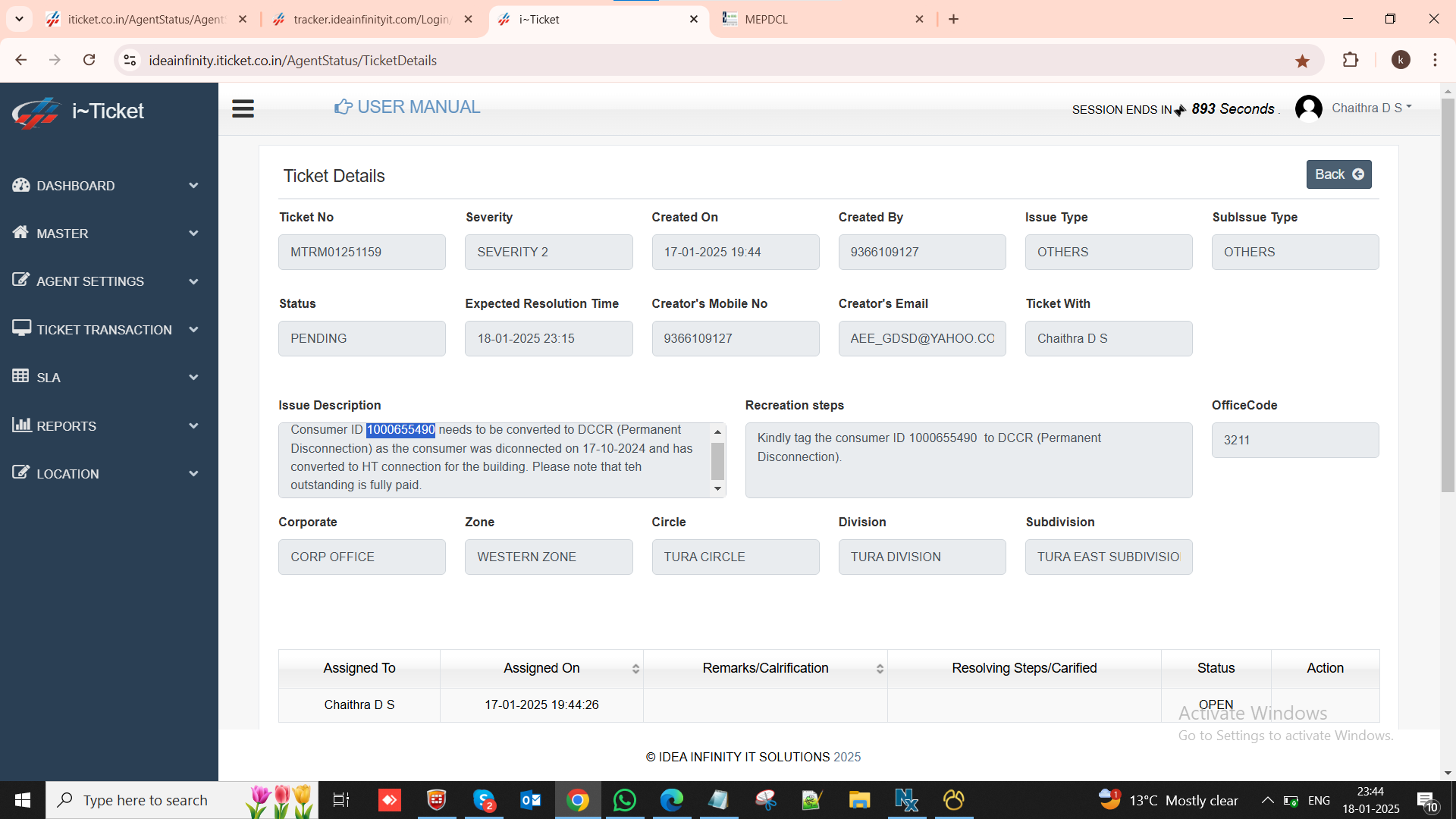1456x819 pixels.
Task: Open Outlook from the taskbar
Action: (x=531, y=800)
